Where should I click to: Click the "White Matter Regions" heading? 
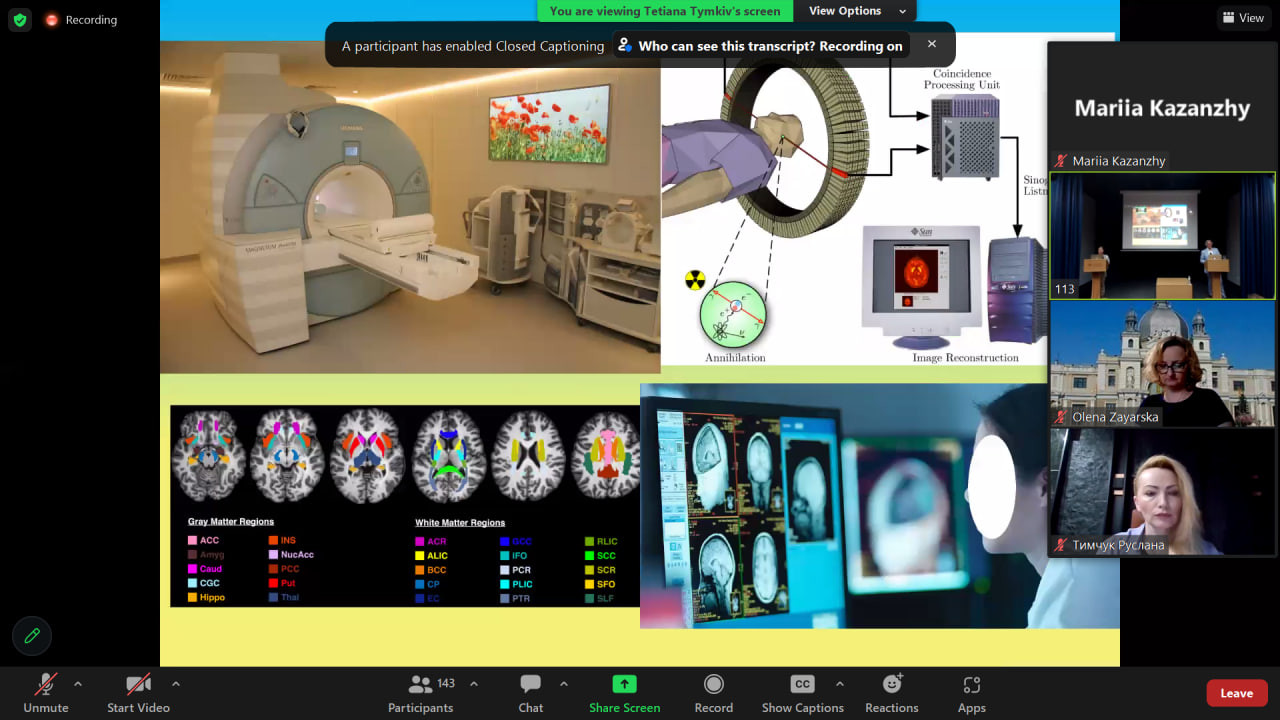460,523
